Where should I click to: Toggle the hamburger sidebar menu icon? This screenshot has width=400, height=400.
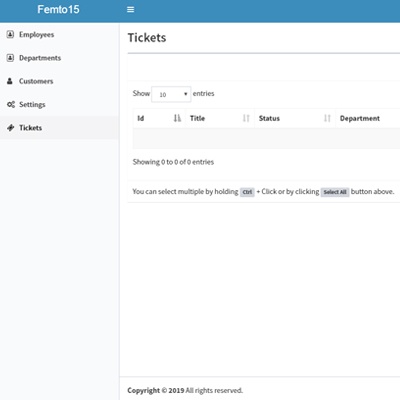coord(130,10)
